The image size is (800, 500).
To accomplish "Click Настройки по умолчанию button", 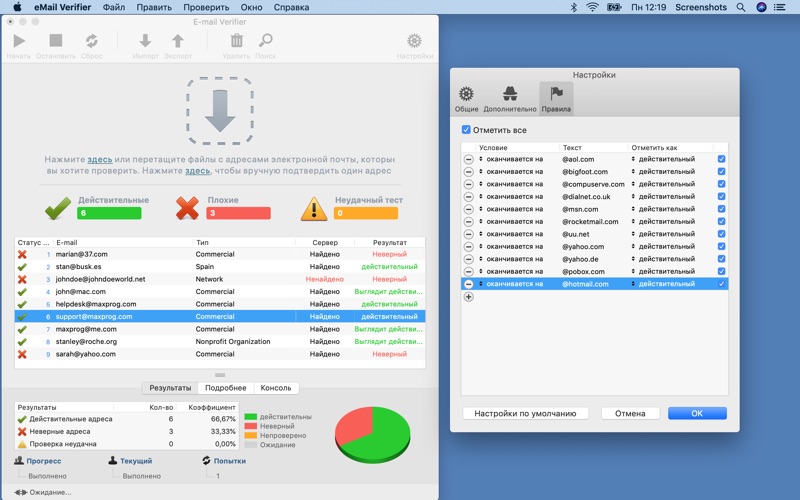I will [x=525, y=413].
